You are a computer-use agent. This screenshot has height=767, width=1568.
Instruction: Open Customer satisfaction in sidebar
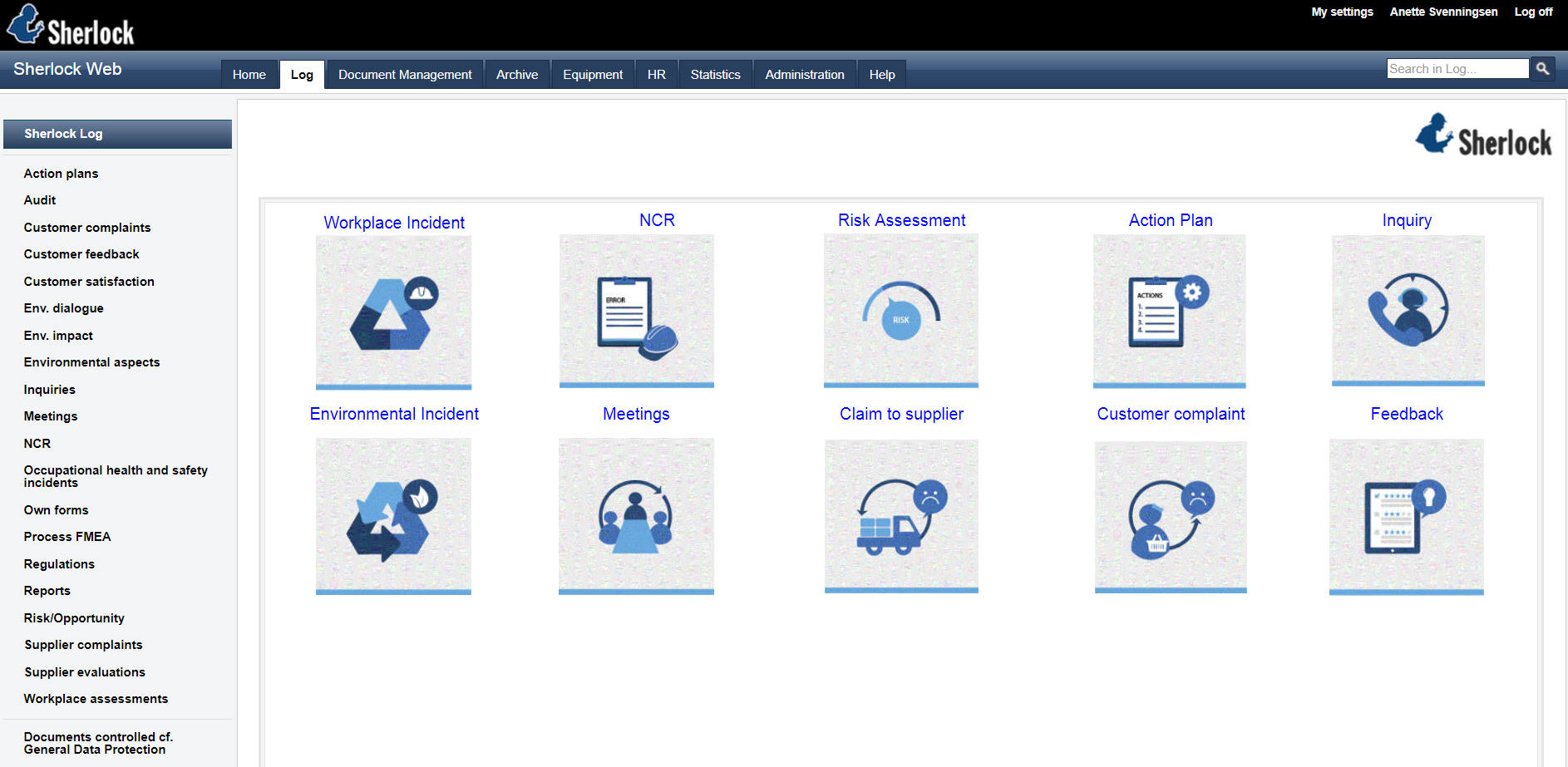point(89,282)
